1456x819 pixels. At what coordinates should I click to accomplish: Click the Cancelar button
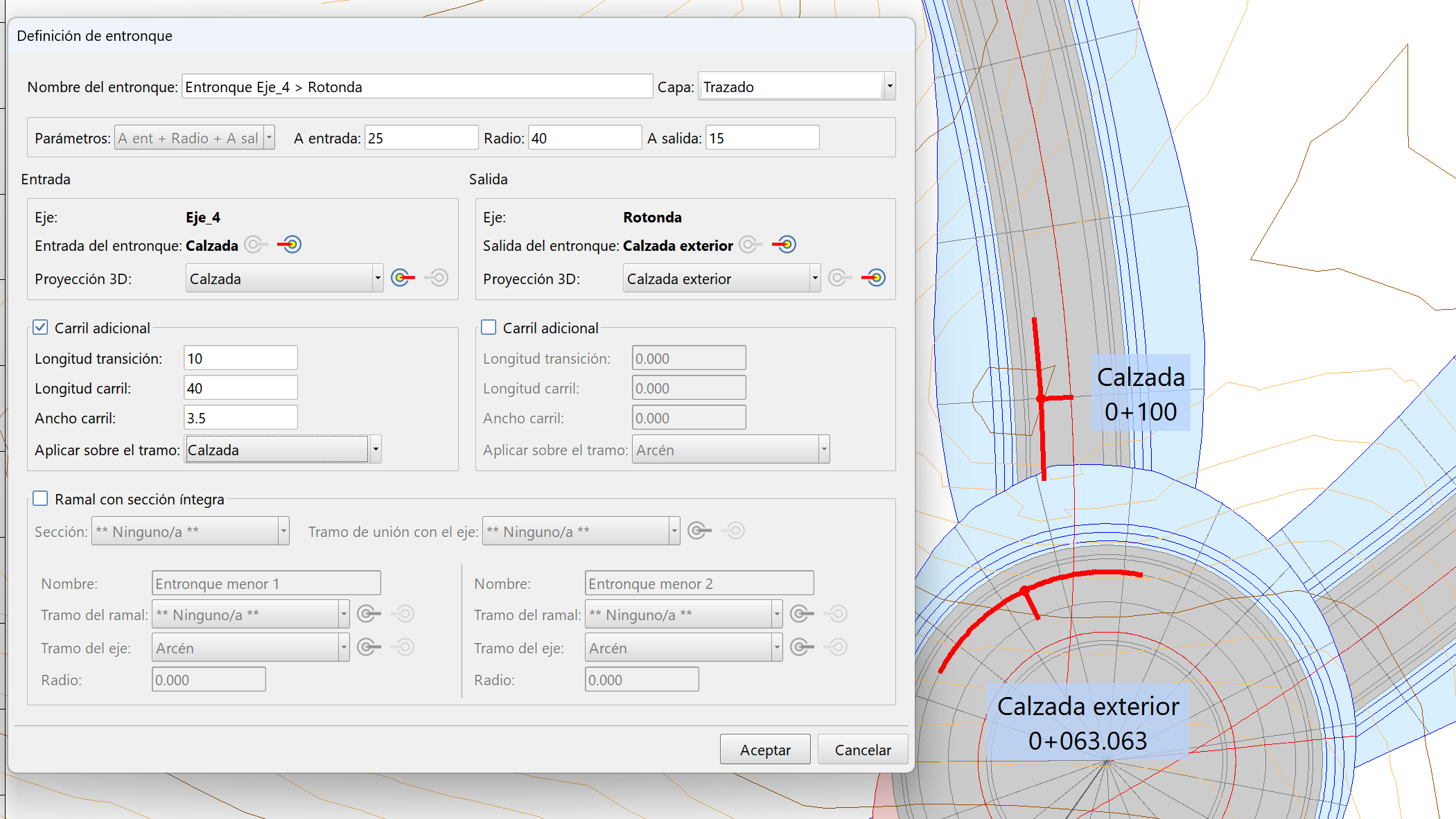(x=862, y=750)
